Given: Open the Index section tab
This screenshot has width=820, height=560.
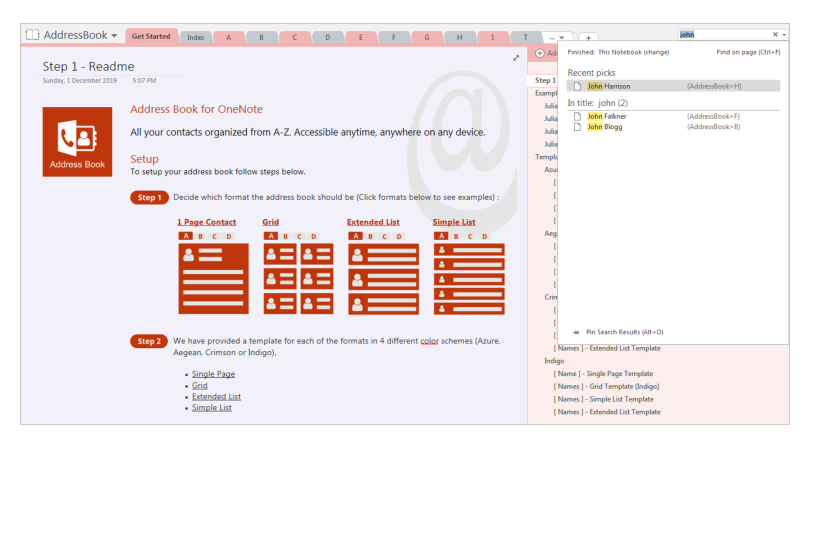Looking at the screenshot, I should [196, 37].
